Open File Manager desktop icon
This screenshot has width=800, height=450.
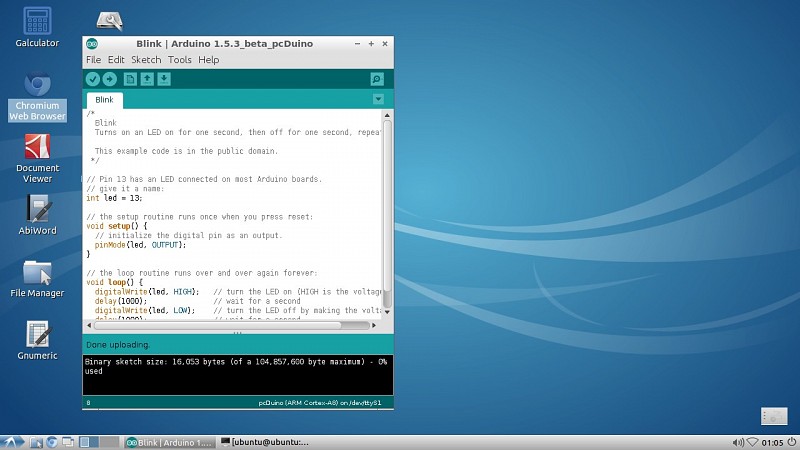[37, 279]
